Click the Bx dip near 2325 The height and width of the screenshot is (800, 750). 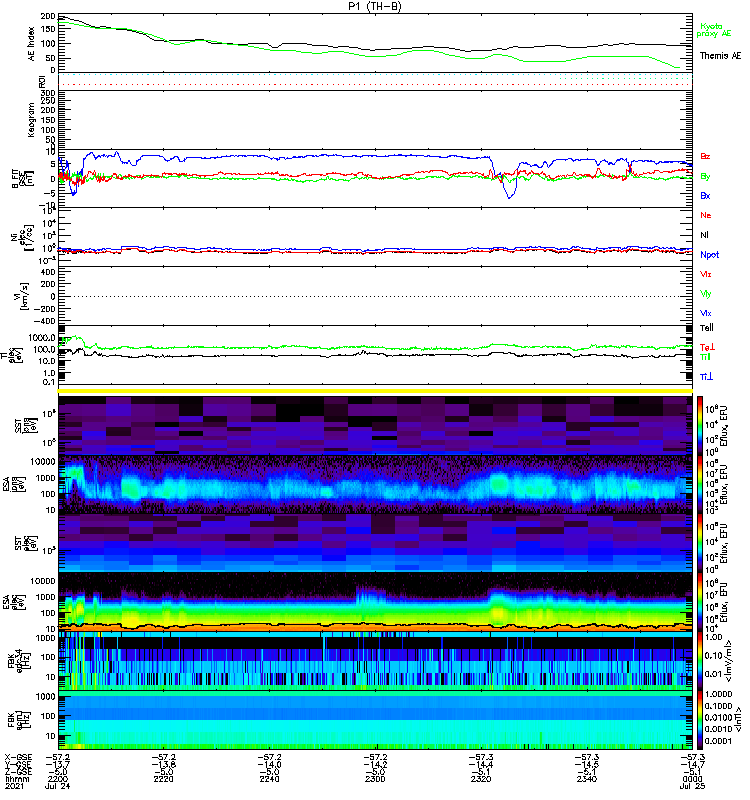509,196
